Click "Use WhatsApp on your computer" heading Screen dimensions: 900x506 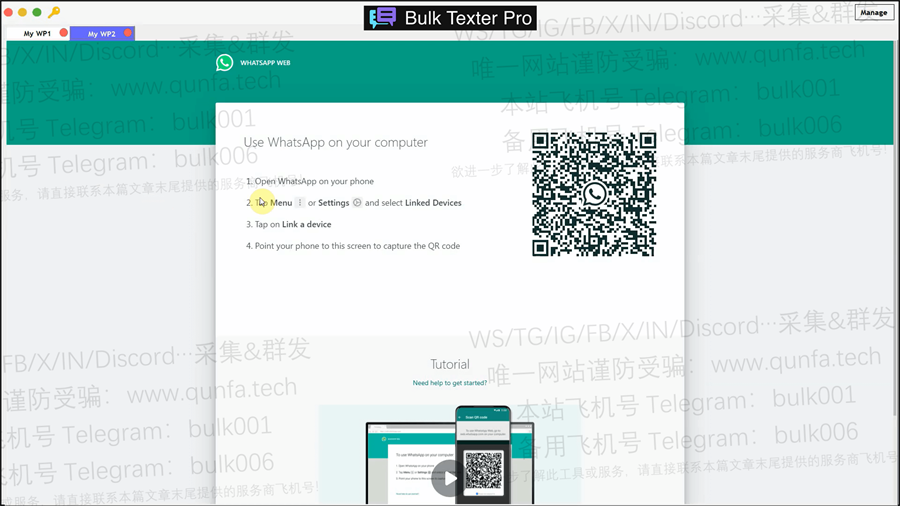click(x=336, y=142)
